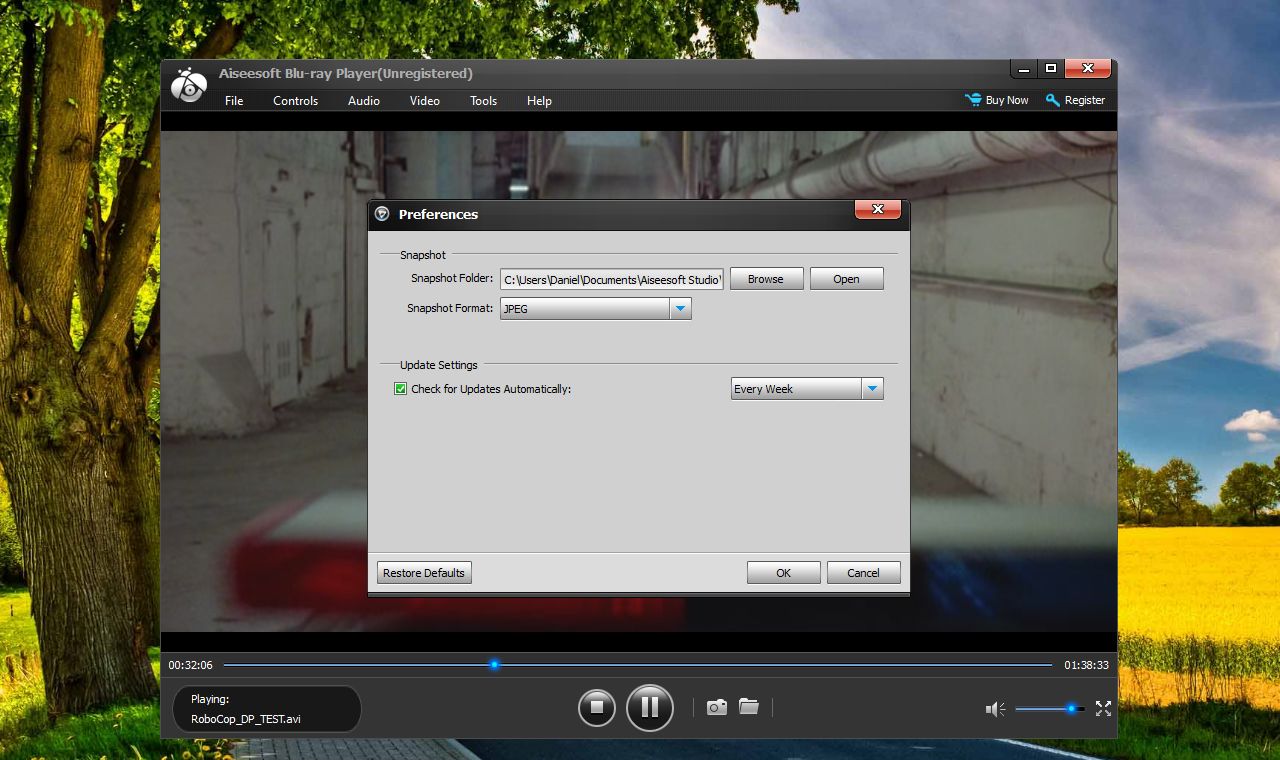
Task: Open the Every Week frequency arrow
Action: pos(873,389)
